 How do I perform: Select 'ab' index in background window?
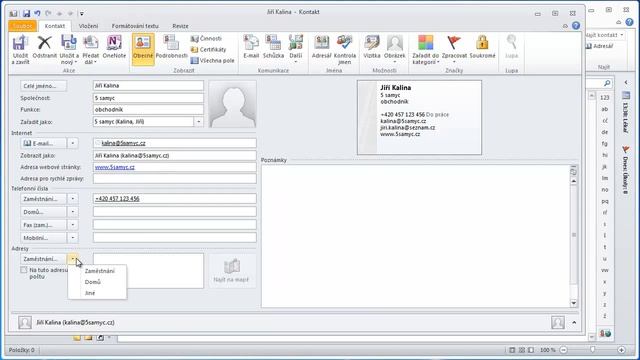pos(604,109)
